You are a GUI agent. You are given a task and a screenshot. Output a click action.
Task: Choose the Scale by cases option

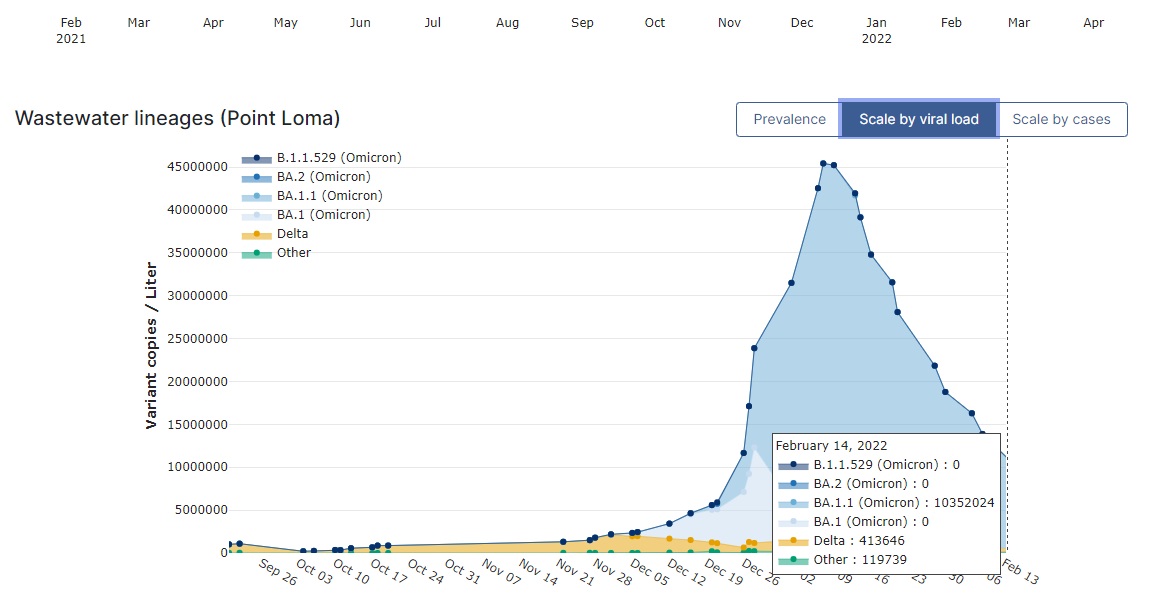point(1061,119)
